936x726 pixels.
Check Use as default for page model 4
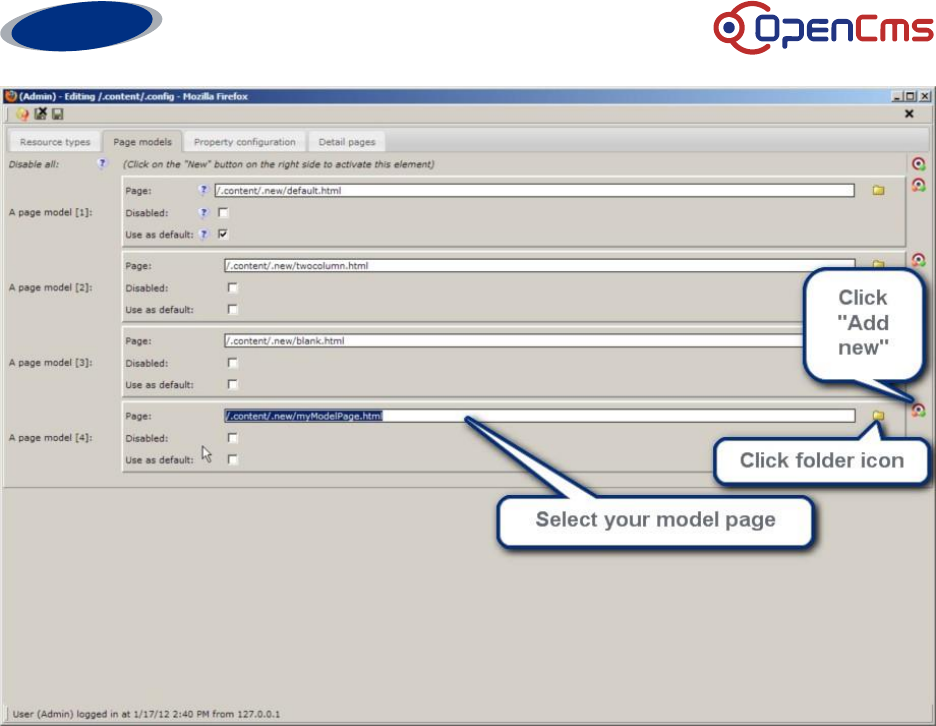point(233,460)
